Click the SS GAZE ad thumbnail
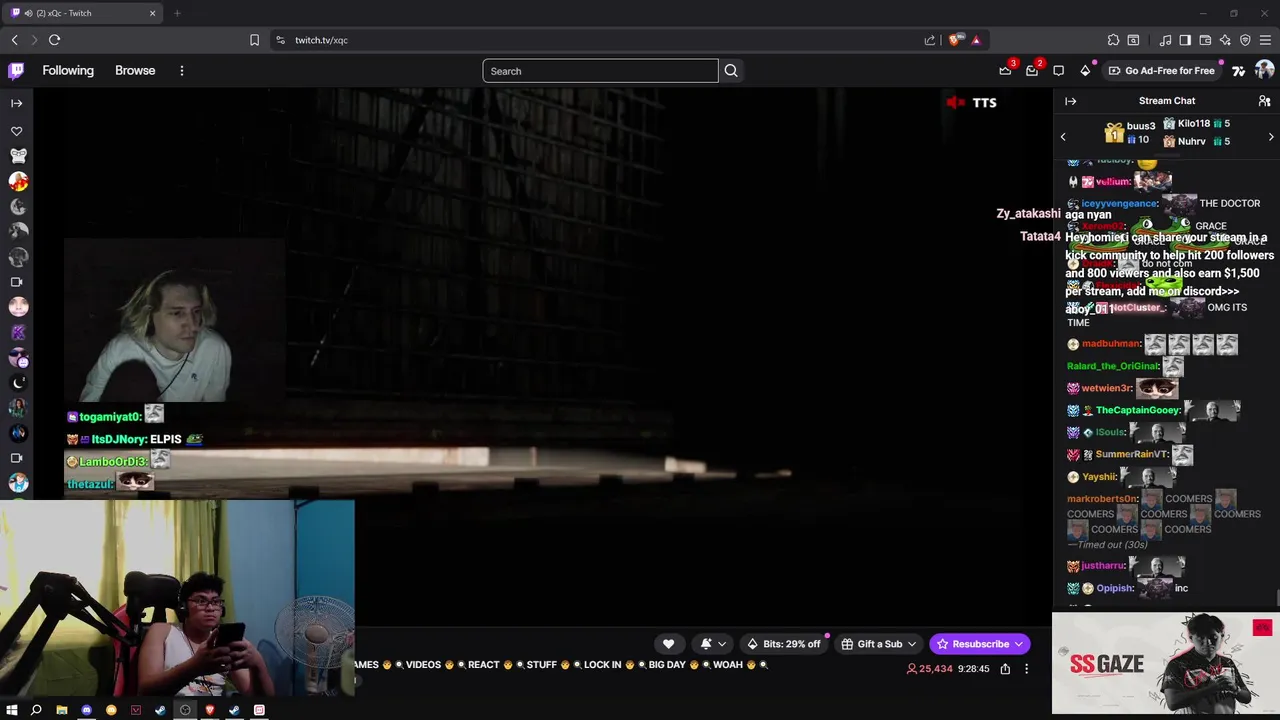The height and width of the screenshot is (720, 1280). (1165, 663)
